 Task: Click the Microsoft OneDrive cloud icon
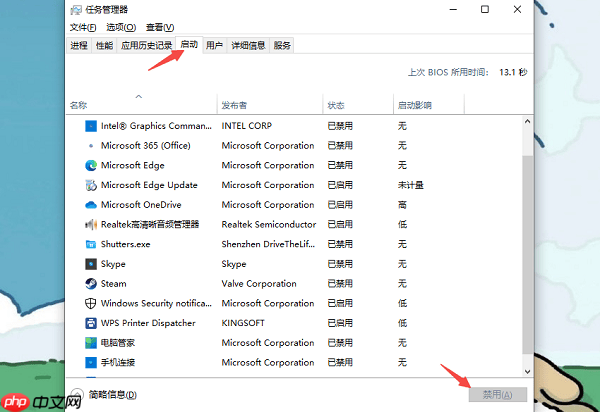(x=91, y=205)
